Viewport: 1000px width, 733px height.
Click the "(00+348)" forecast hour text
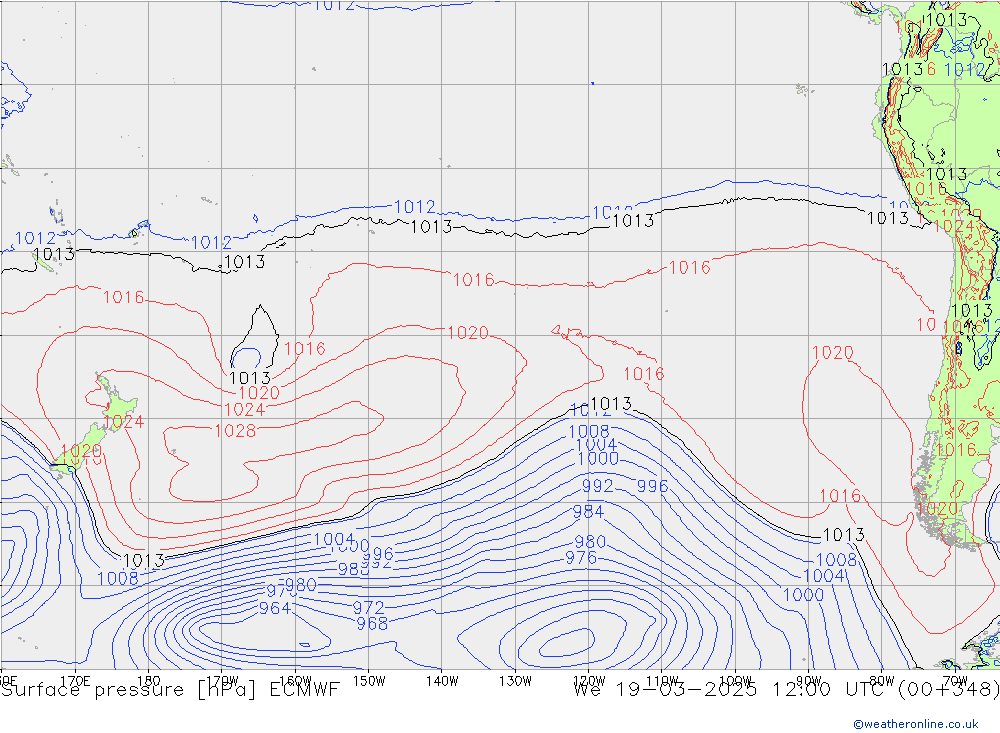(x=950, y=689)
